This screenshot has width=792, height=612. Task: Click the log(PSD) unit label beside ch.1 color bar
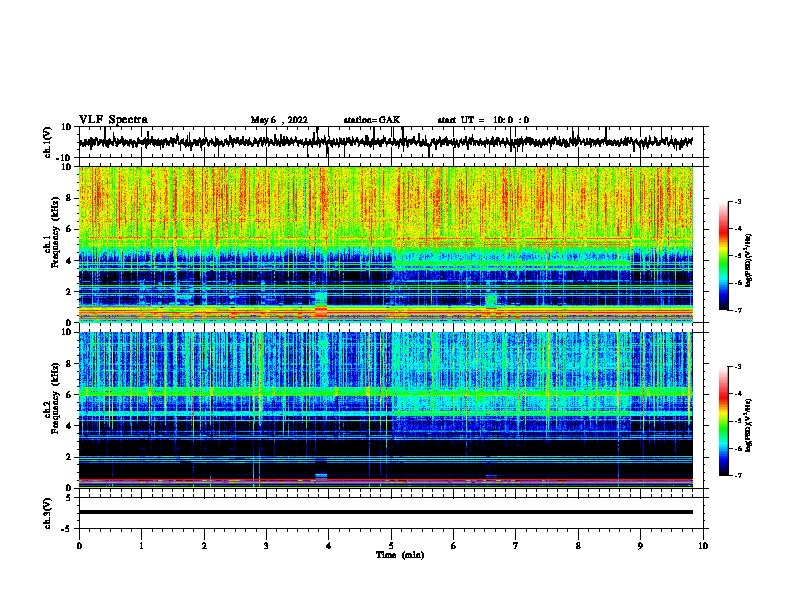coord(749,260)
